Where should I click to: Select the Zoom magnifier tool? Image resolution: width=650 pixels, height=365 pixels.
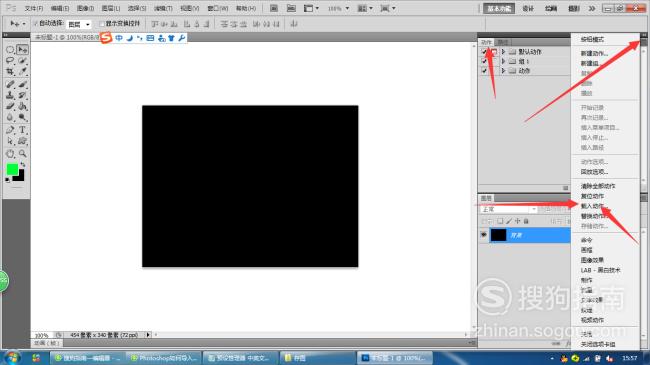23,154
